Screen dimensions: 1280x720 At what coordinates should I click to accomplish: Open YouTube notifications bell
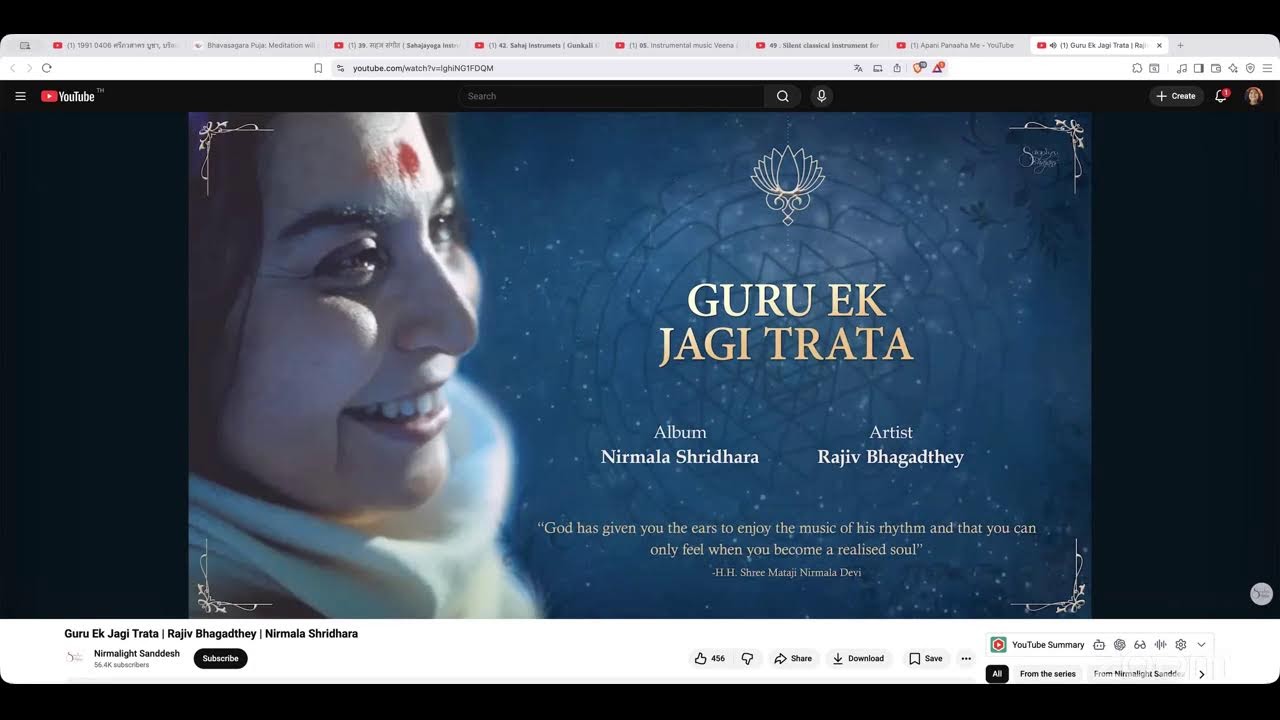(1221, 96)
